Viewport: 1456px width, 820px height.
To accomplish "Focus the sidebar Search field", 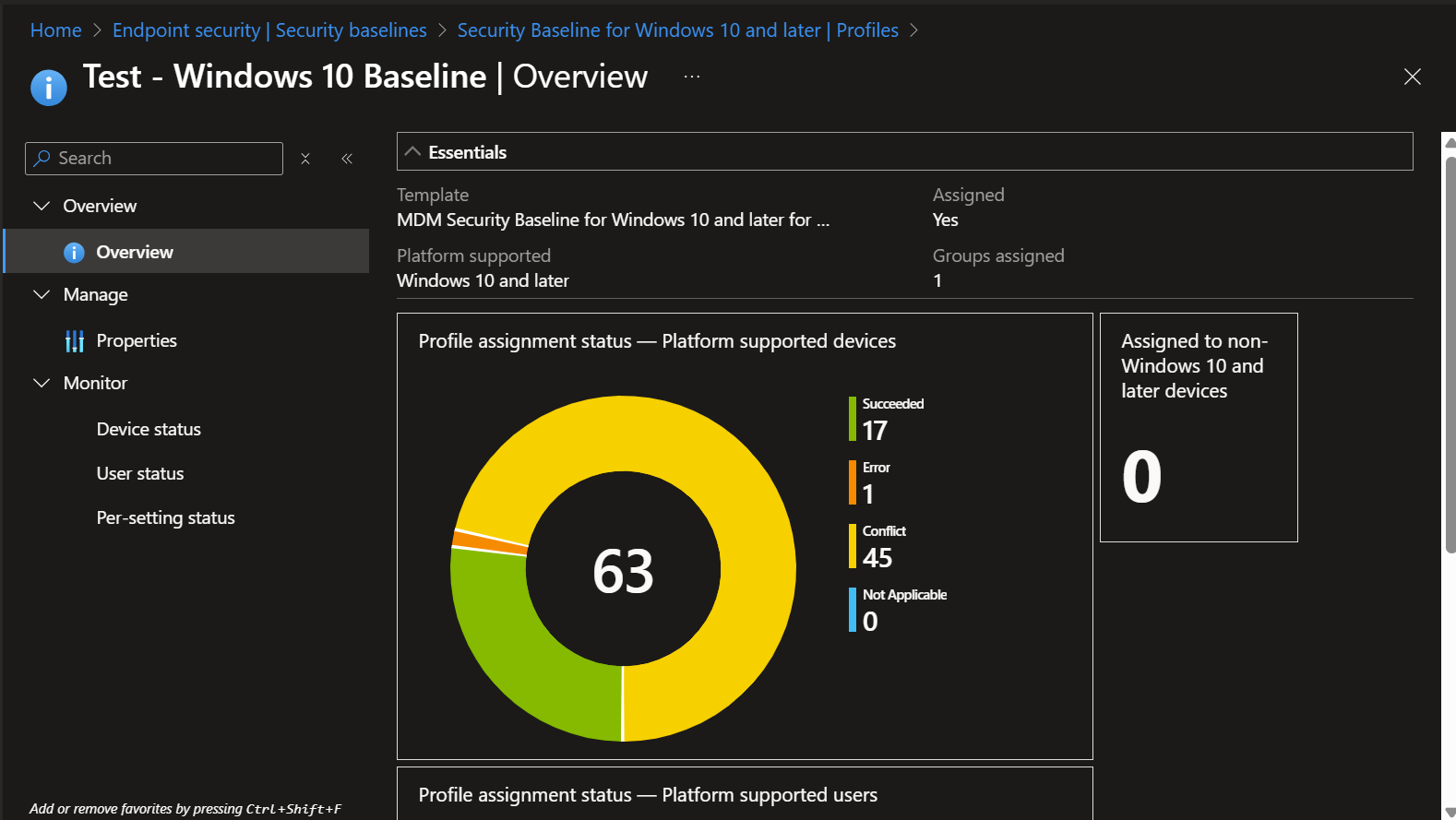I will point(154,159).
